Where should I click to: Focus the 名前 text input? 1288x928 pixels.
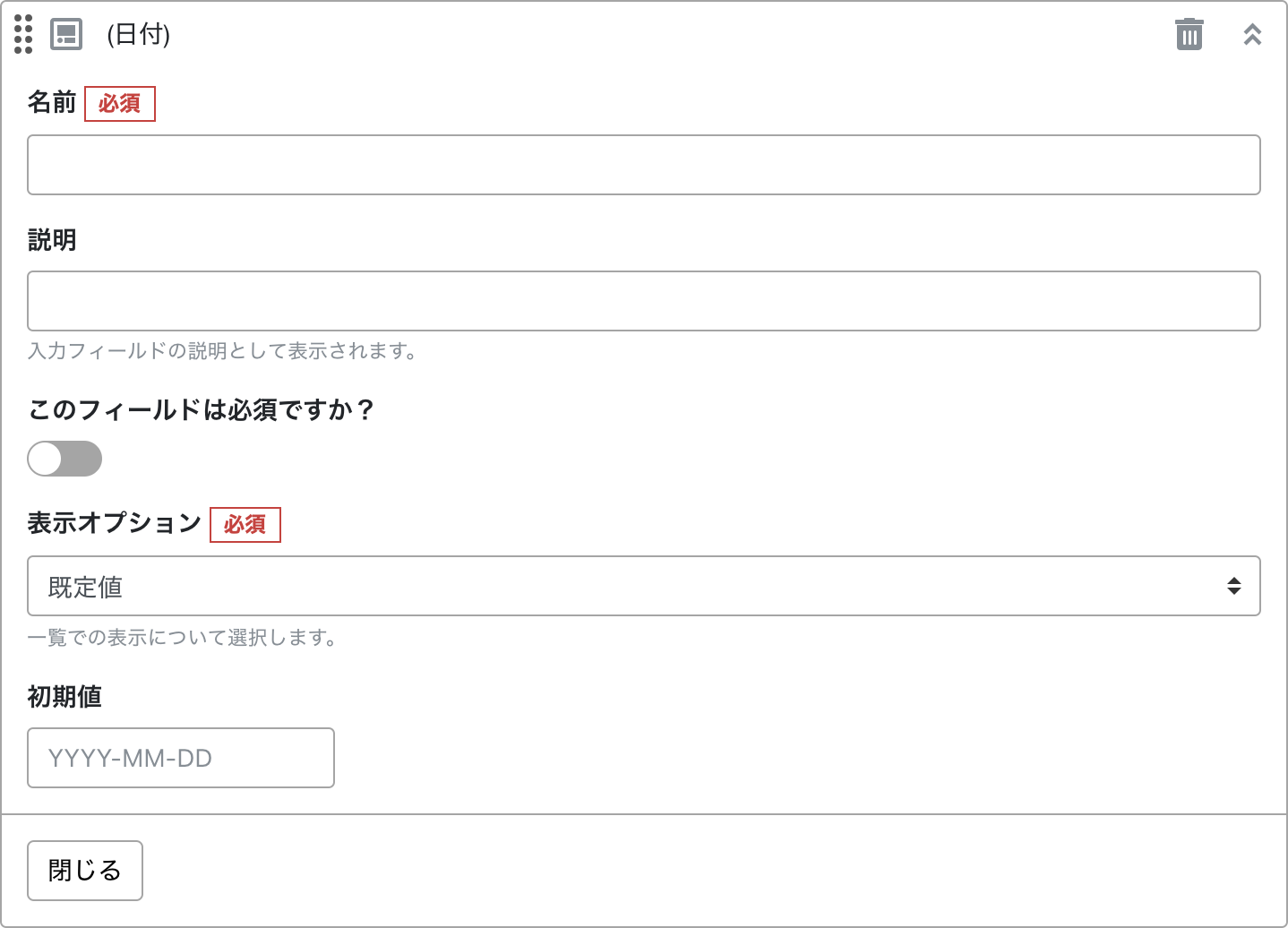[643, 165]
